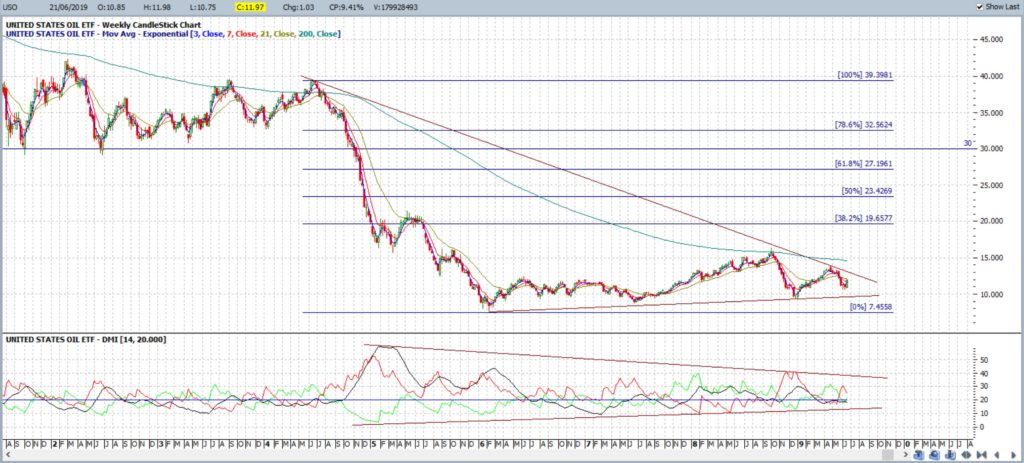Select the Mov Avg Exponential indicator title
The width and height of the screenshot is (1024, 463).
click(x=172, y=33)
